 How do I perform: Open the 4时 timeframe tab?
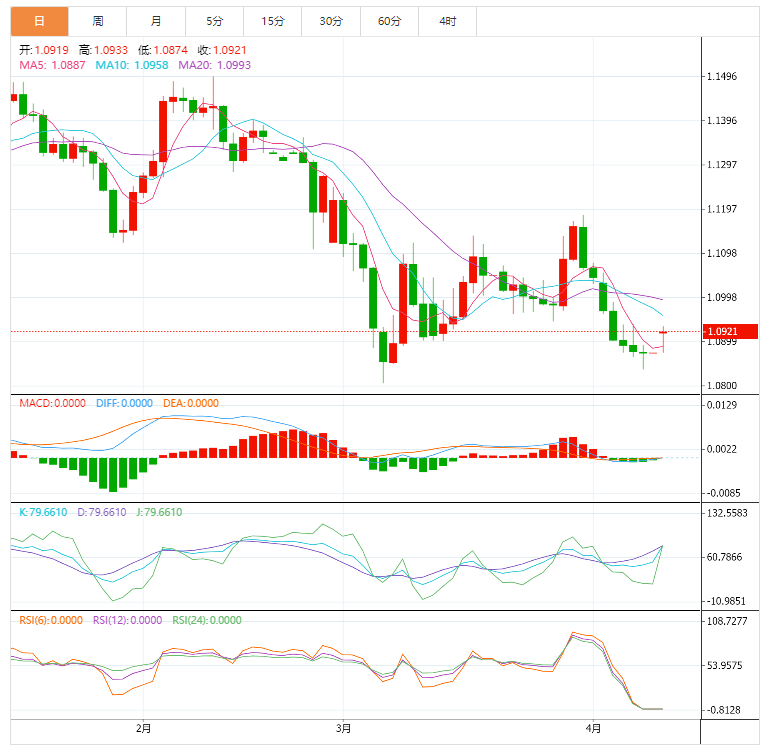coord(447,22)
